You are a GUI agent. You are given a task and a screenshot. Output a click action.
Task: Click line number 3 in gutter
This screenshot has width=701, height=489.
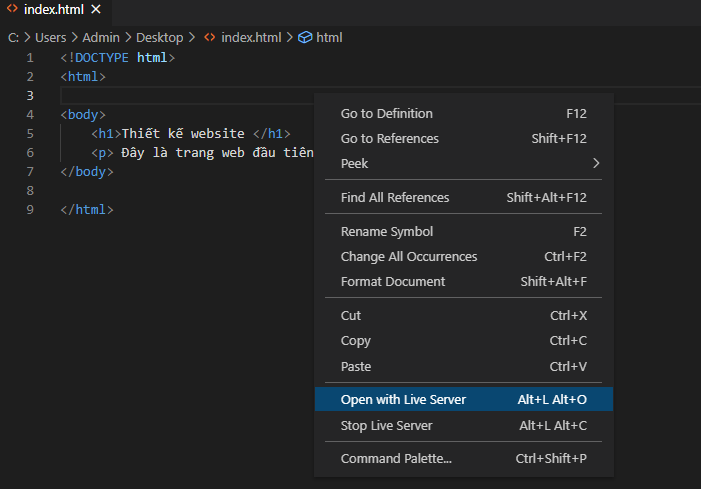(x=30, y=96)
